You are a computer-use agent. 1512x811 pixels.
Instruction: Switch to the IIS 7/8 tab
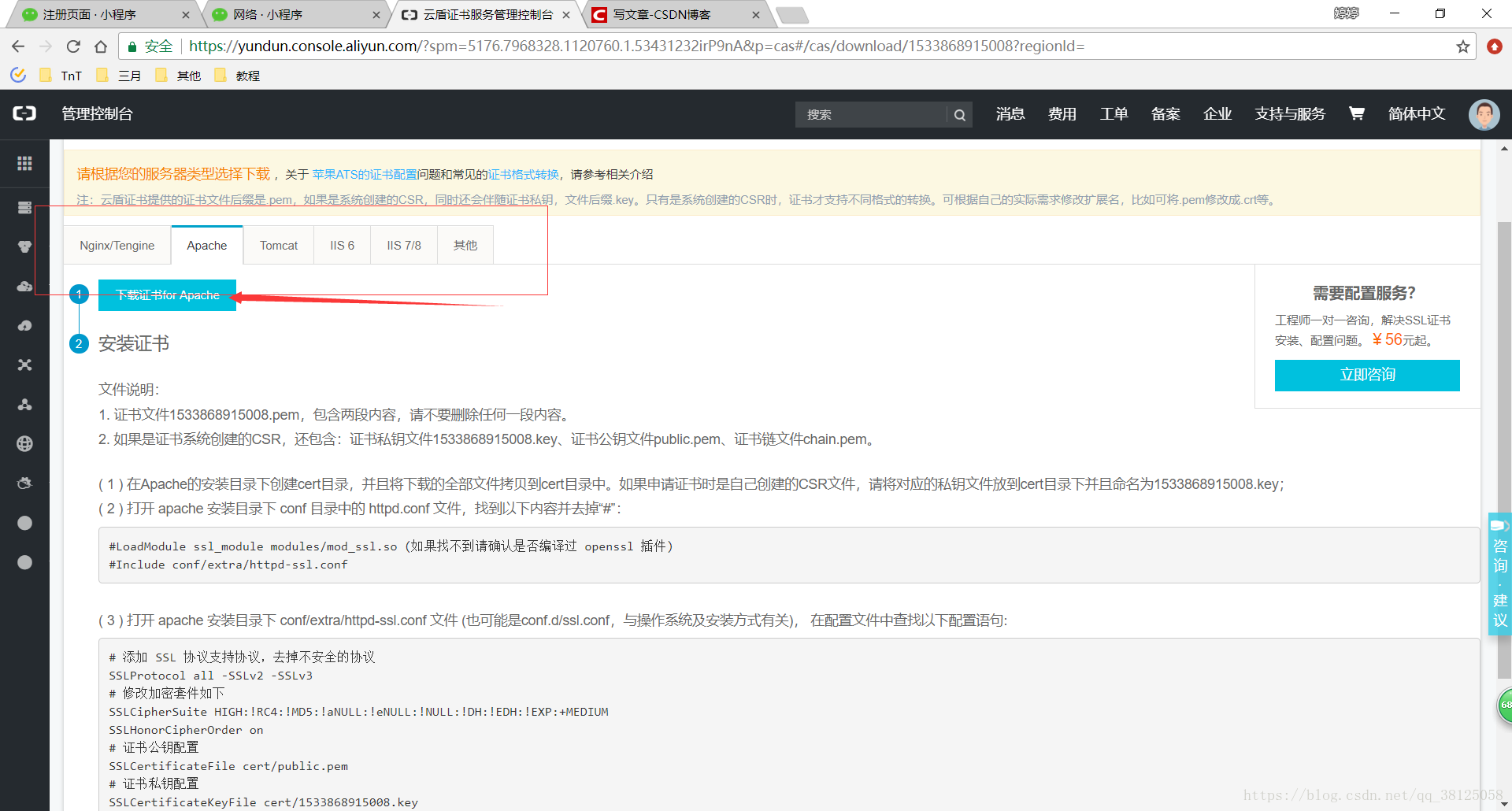tap(404, 246)
